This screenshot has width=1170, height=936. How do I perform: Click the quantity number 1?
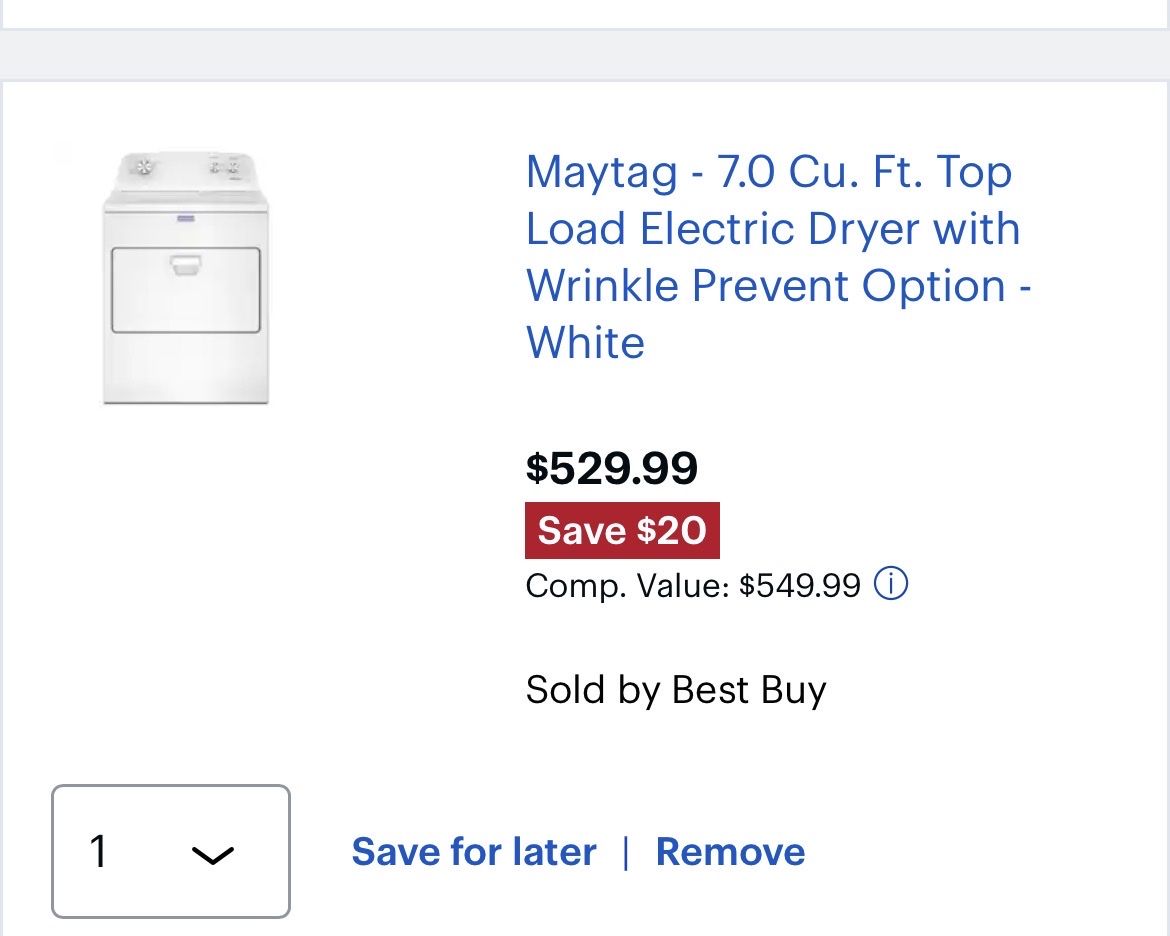click(98, 852)
